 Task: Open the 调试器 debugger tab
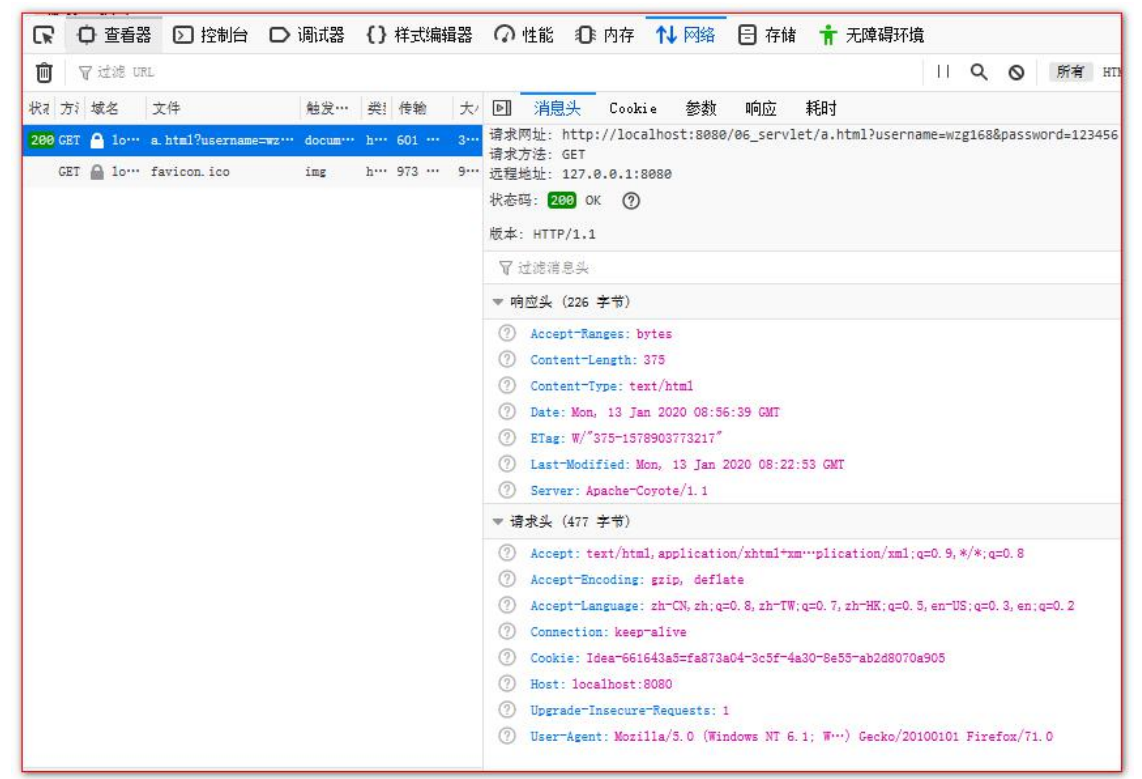(x=307, y=35)
